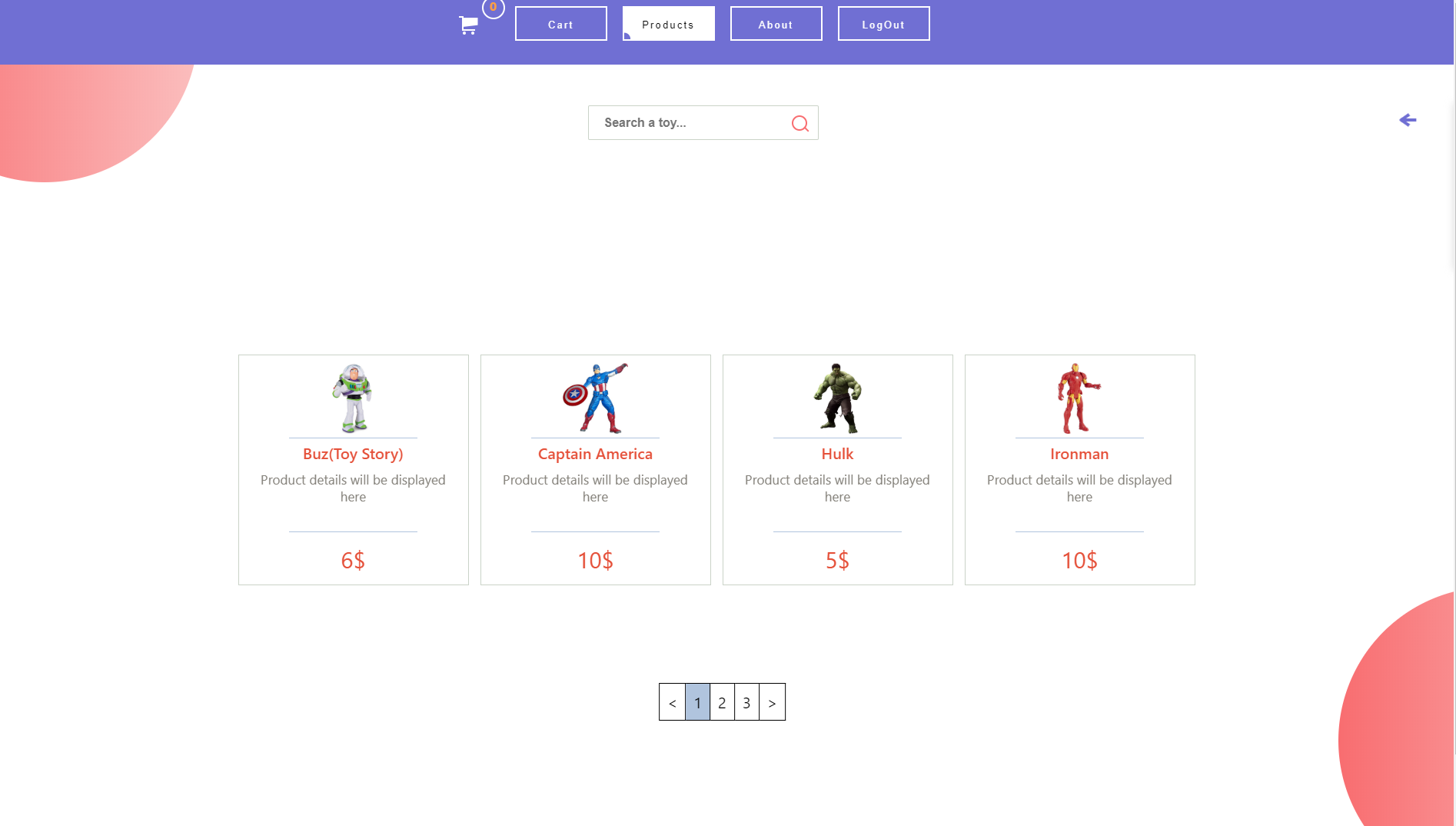The image size is (1456, 826).
Task: Click the cart item count badge
Action: [494, 8]
